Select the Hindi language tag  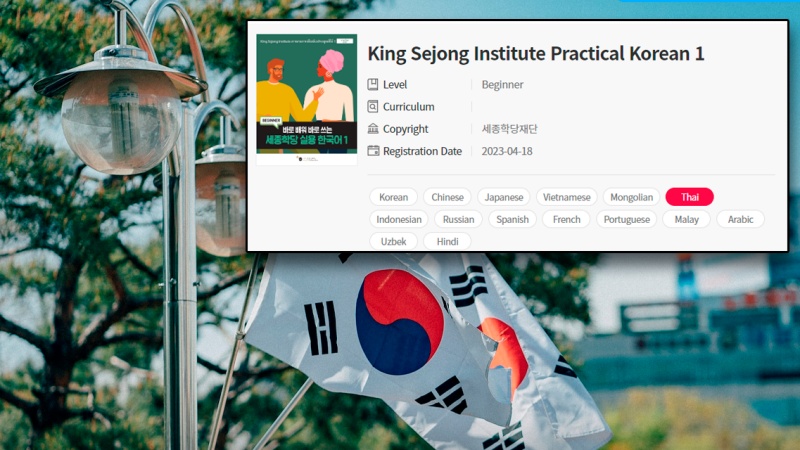[x=447, y=241]
